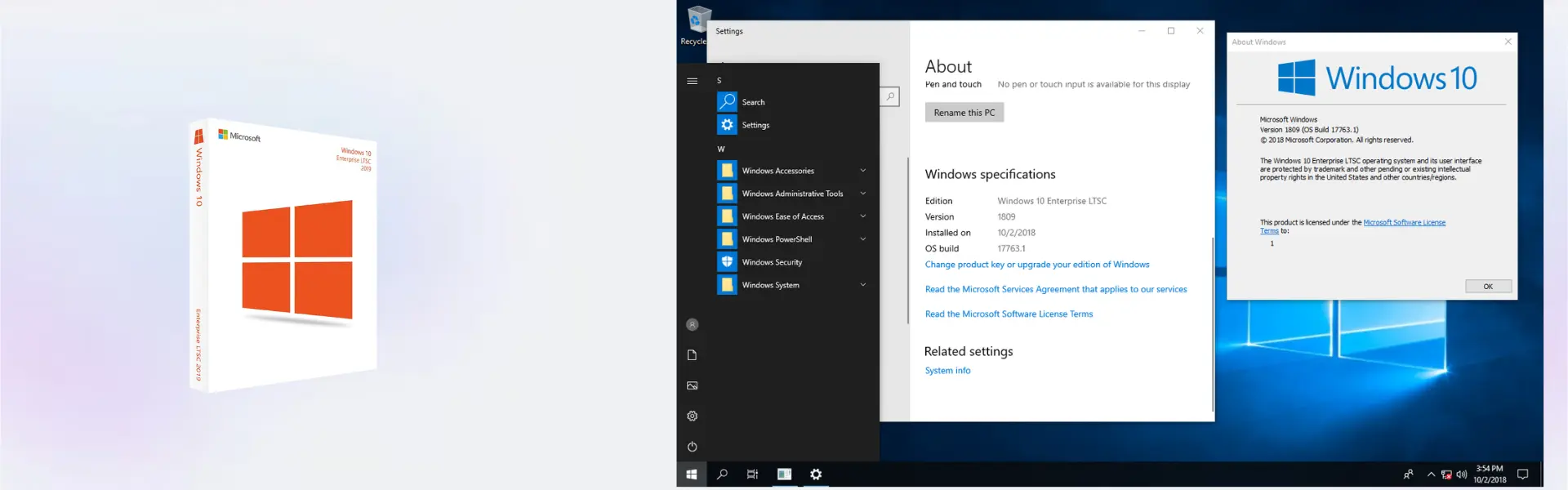Click the volume speaker tray icon
The image size is (1568, 490).
coord(1462,474)
